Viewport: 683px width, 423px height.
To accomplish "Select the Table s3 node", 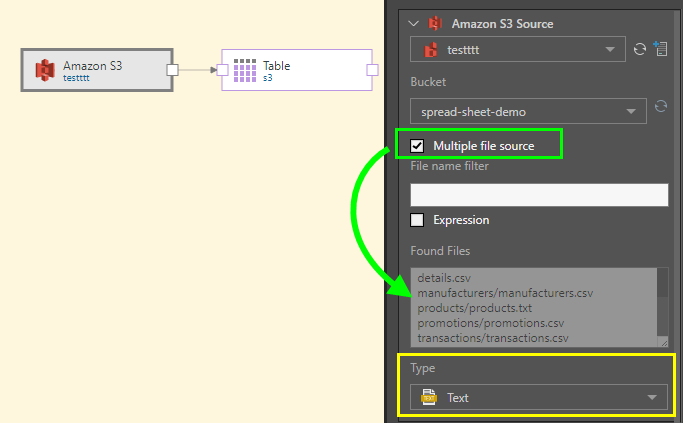I will [x=300, y=70].
